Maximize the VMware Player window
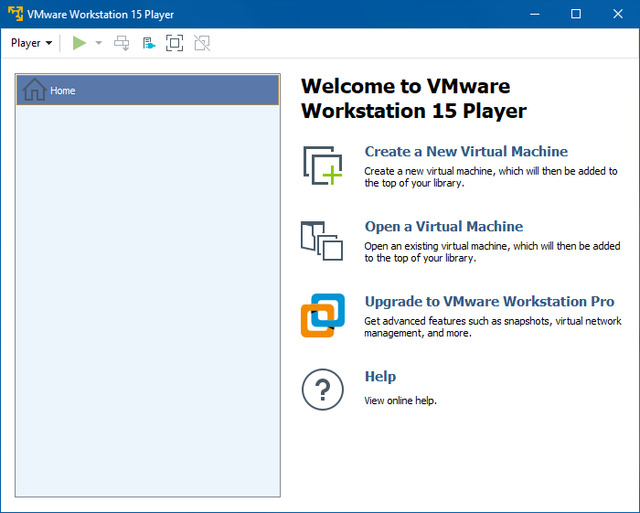The image size is (640, 513). 575,14
